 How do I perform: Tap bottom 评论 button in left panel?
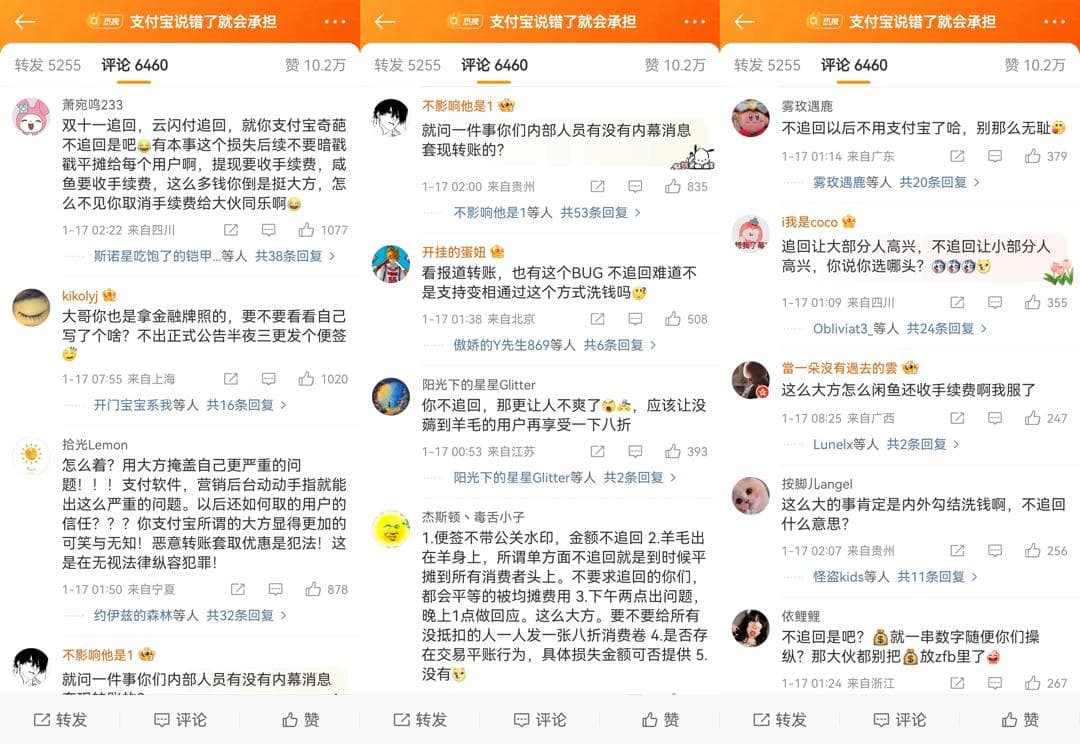(180, 720)
